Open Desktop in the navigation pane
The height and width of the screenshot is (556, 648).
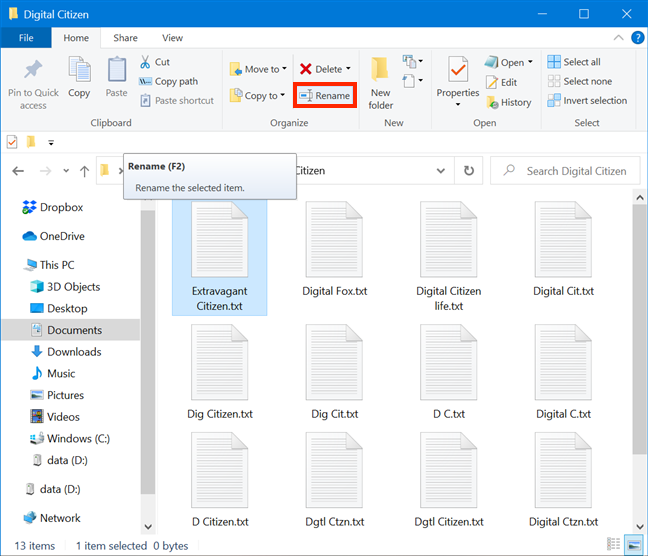(x=59, y=308)
